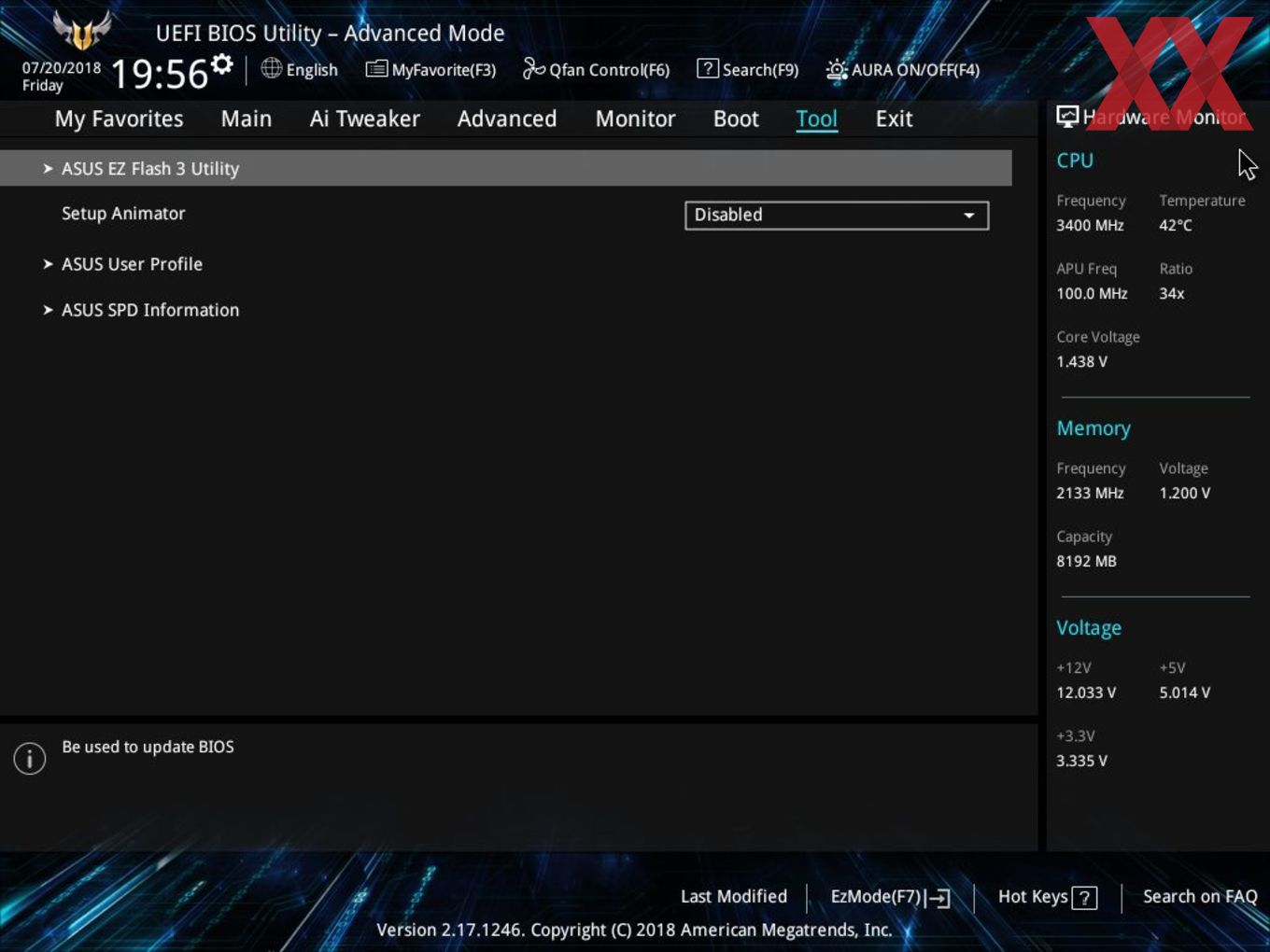Select the ASUS SPD Information entry
Viewport: 1270px width, 952px height.
(x=150, y=310)
